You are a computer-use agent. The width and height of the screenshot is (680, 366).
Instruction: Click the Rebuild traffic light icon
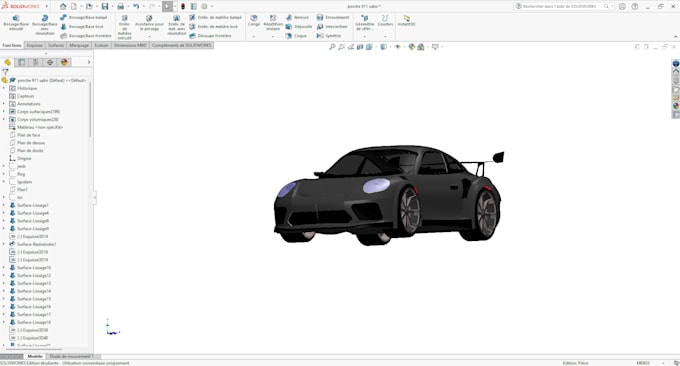(183, 7)
